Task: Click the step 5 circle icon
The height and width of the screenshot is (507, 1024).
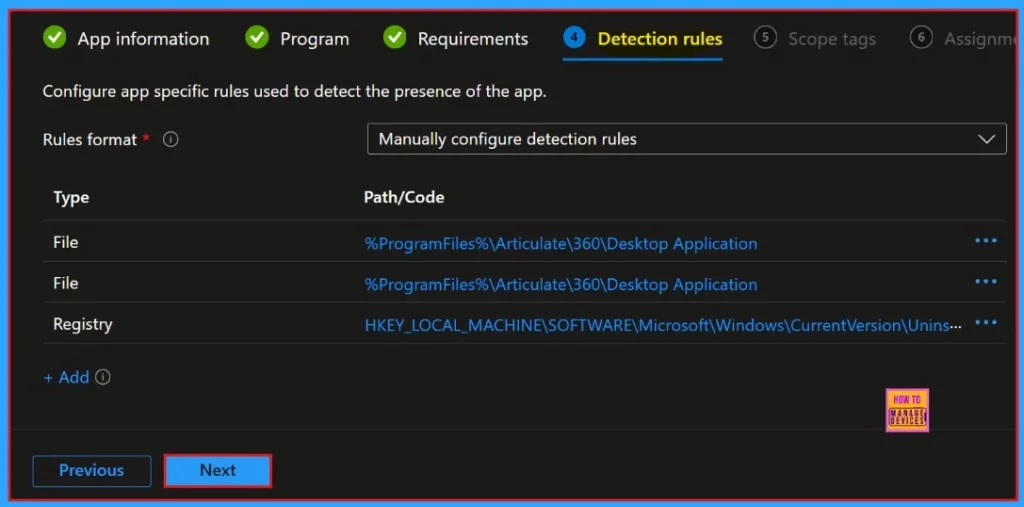Action: tap(765, 38)
